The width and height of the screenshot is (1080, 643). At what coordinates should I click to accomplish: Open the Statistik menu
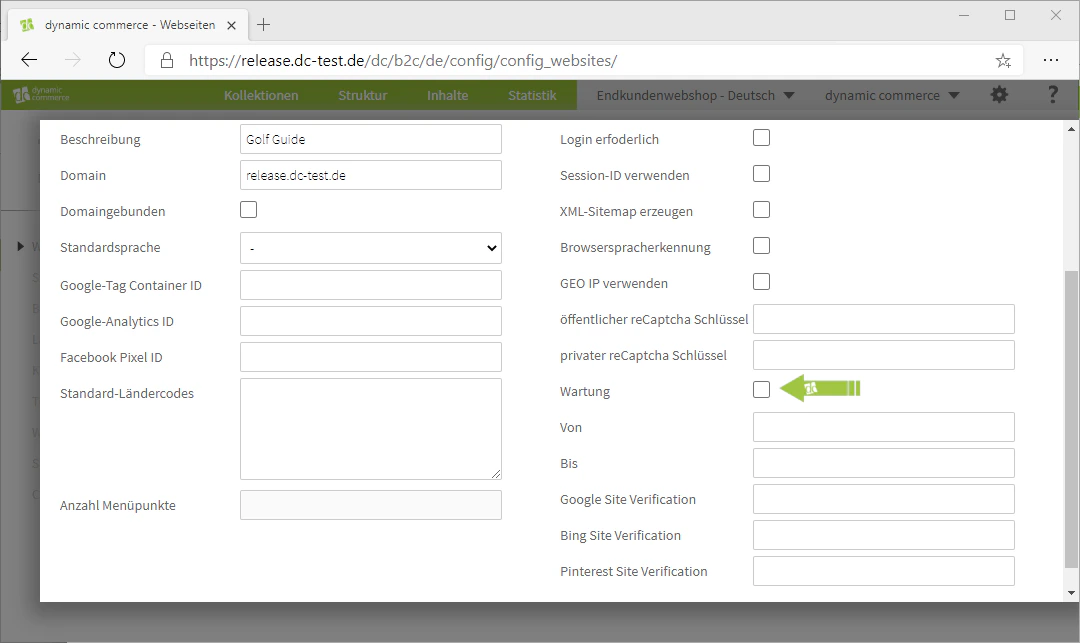(532, 95)
